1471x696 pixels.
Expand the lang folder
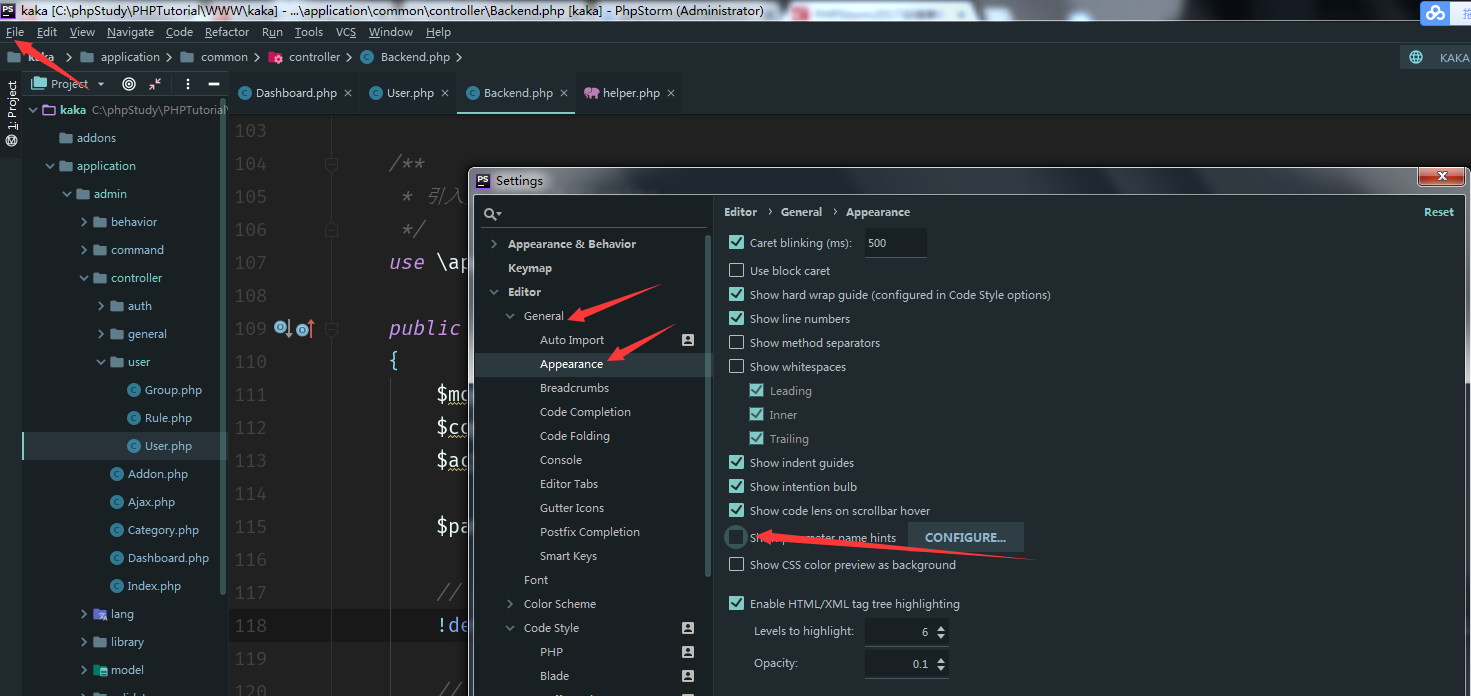point(84,614)
